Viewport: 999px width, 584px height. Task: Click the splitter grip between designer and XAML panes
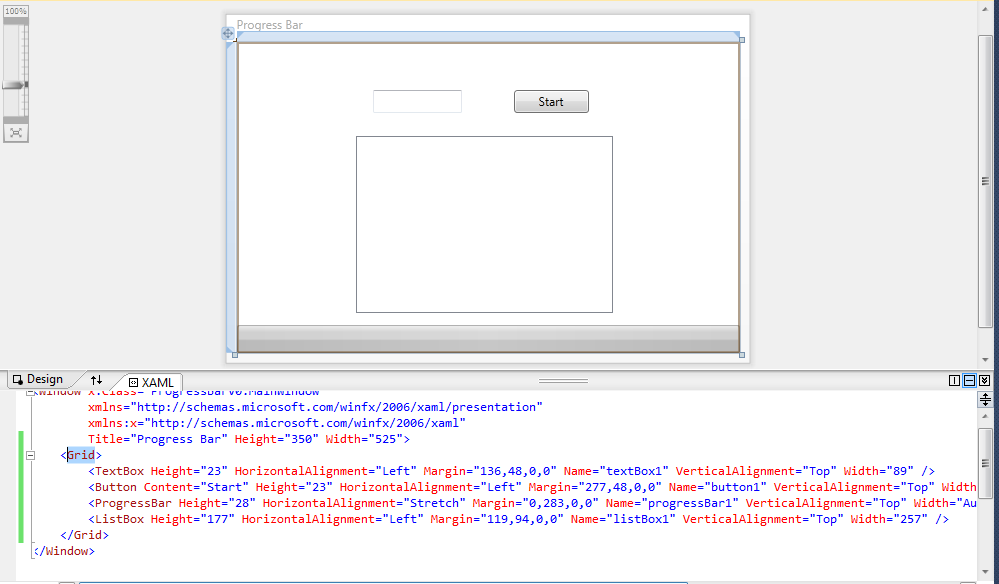tap(563, 379)
